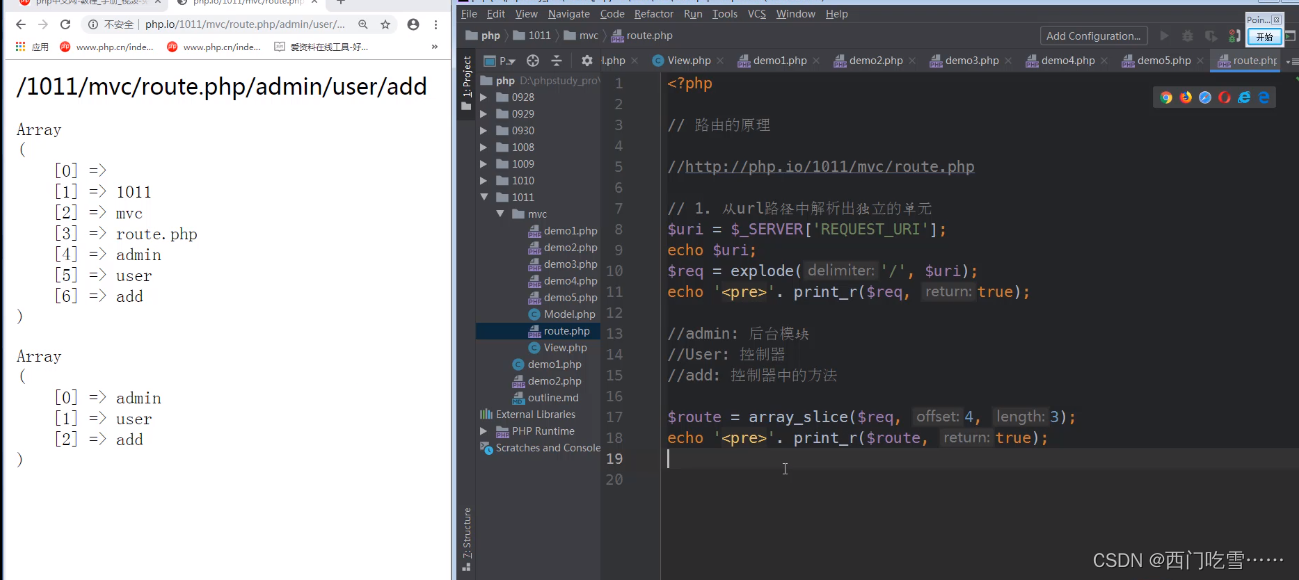Screen dimensions: 1299x580
Task: Click the Debug bug icon in the toolbar
Action: coord(1187,36)
